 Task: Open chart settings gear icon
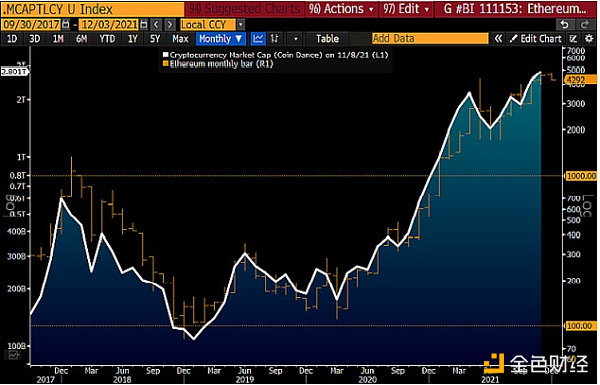click(589, 39)
